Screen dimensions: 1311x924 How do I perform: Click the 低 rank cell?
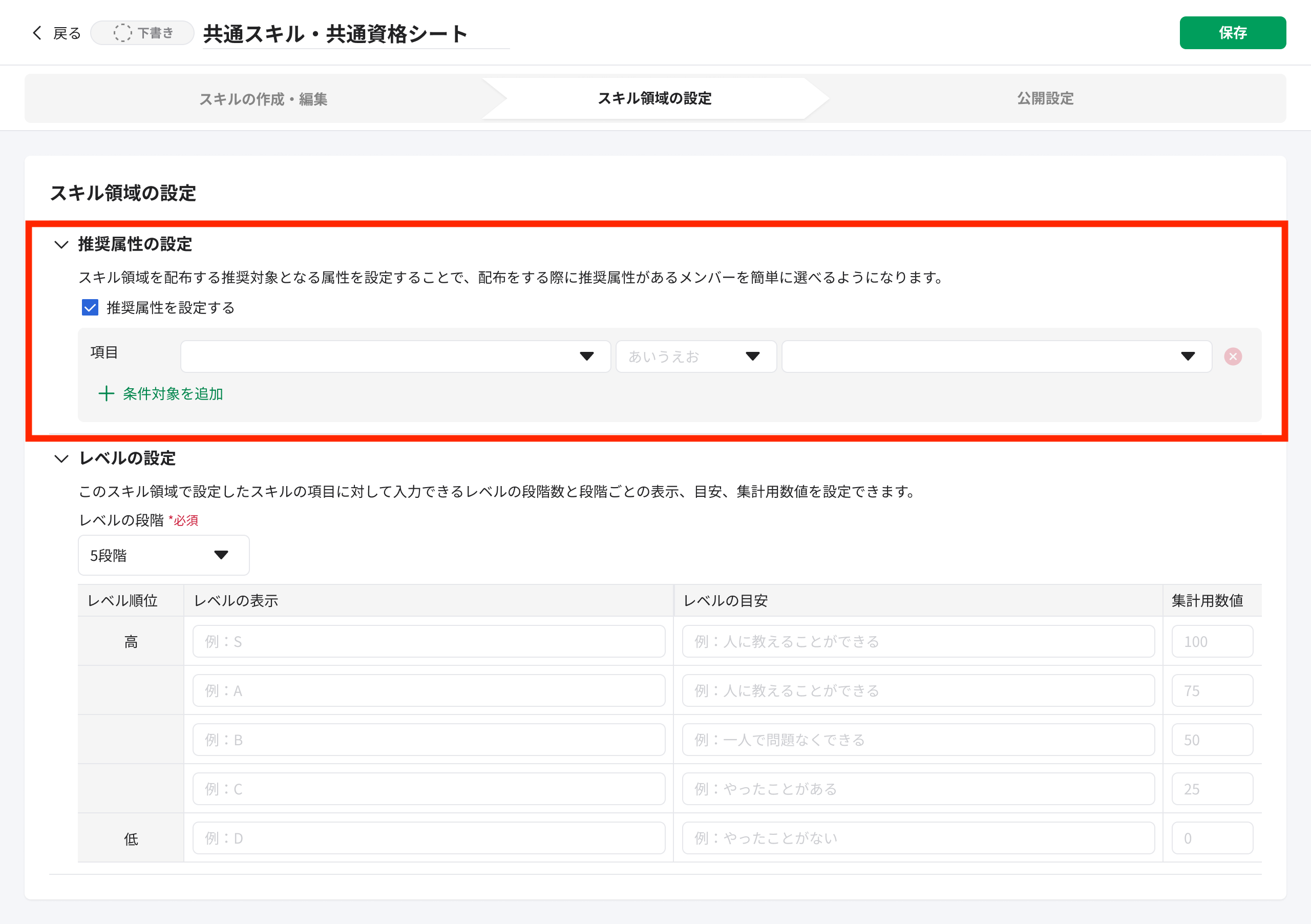pos(131,838)
